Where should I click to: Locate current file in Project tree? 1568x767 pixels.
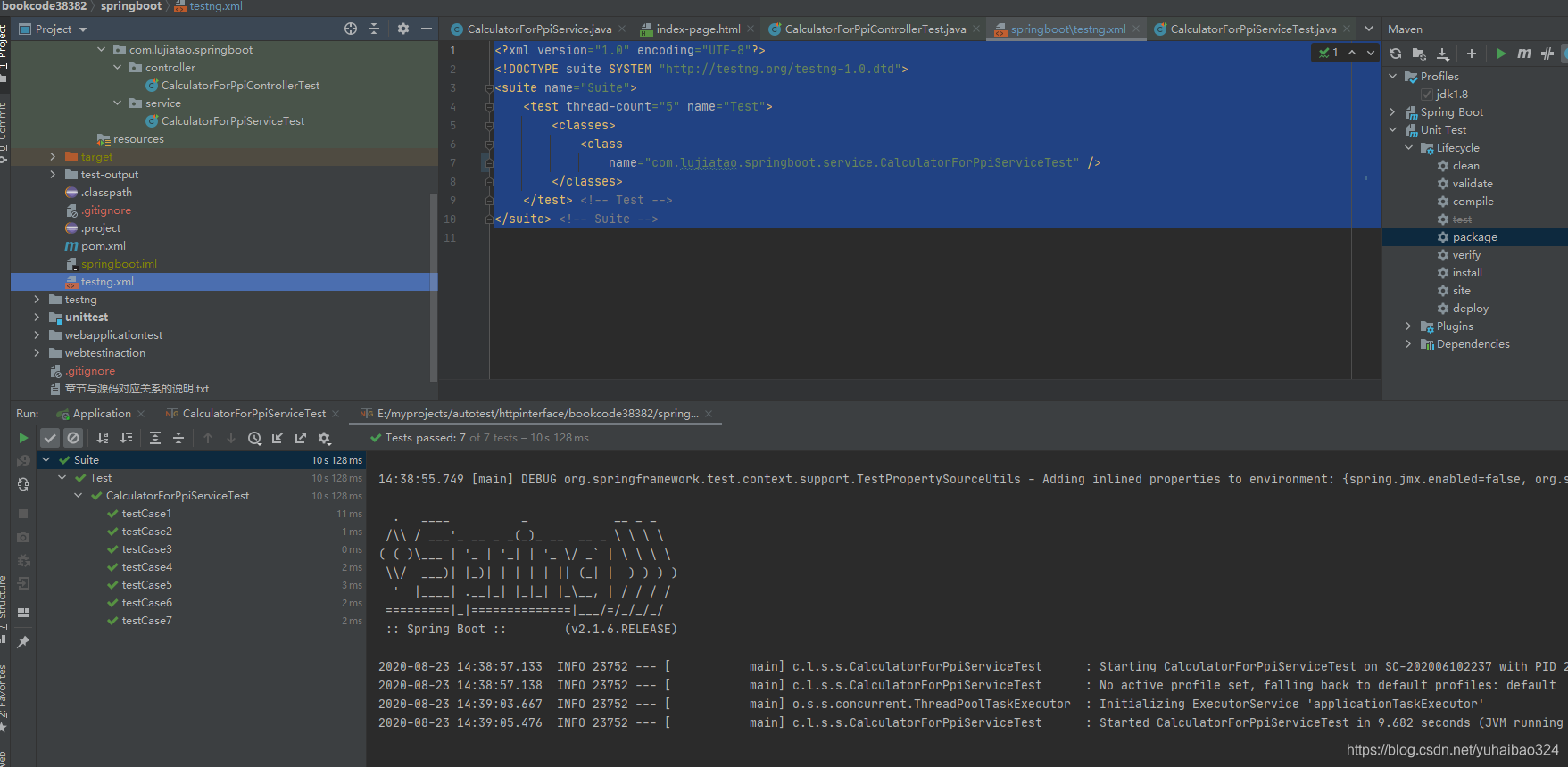351,29
